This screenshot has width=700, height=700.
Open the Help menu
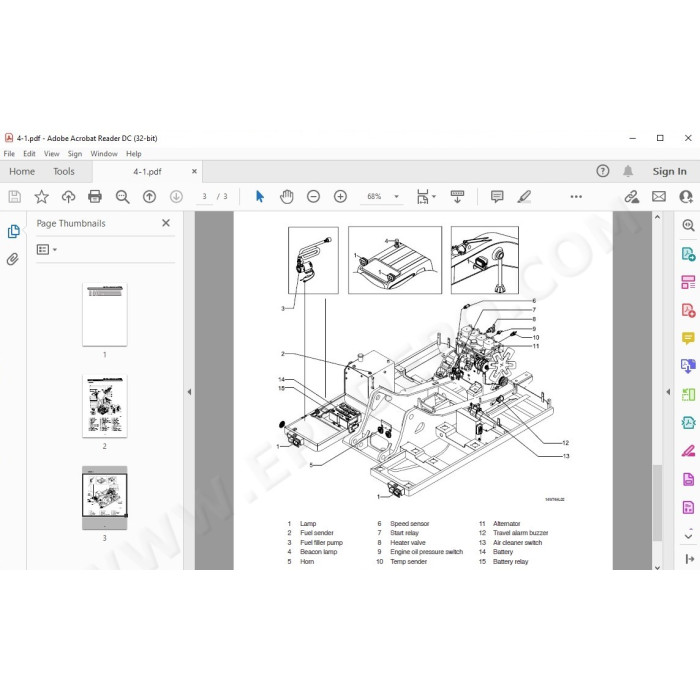133,154
